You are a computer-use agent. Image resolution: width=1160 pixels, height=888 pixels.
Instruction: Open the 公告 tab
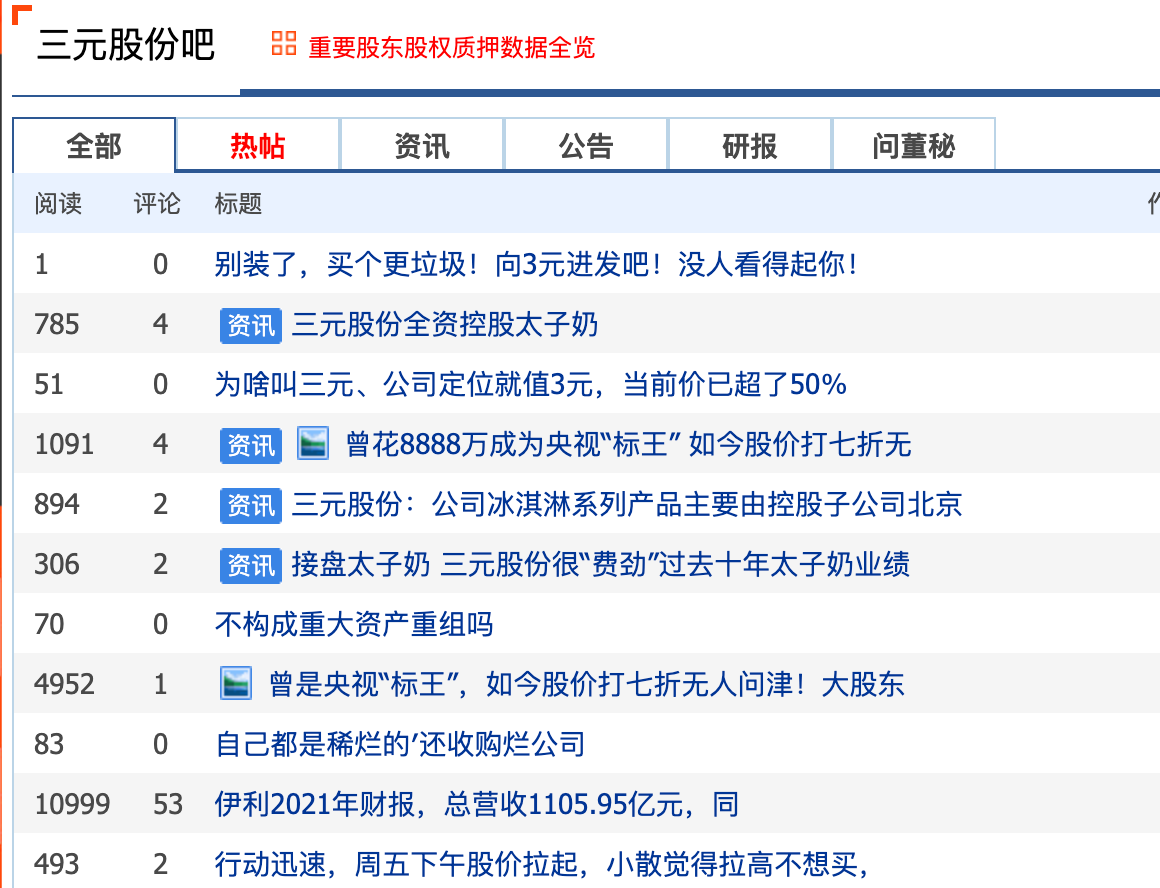585,144
